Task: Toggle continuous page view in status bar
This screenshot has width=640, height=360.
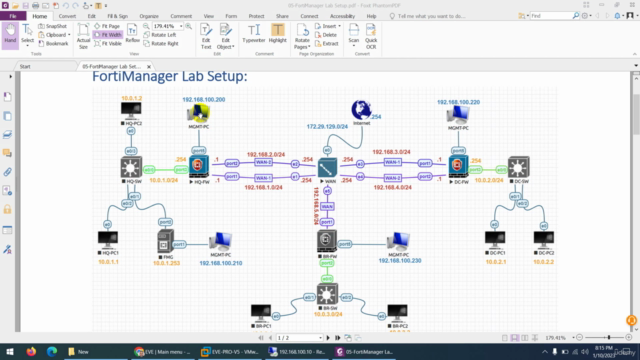Action: [515, 338]
